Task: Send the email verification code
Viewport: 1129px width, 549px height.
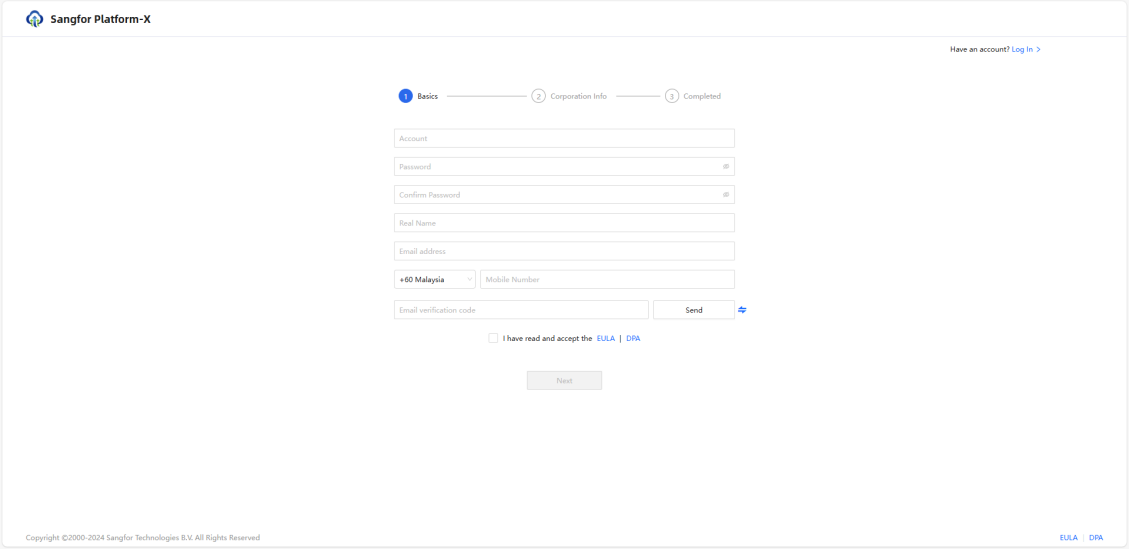Action: pos(694,310)
